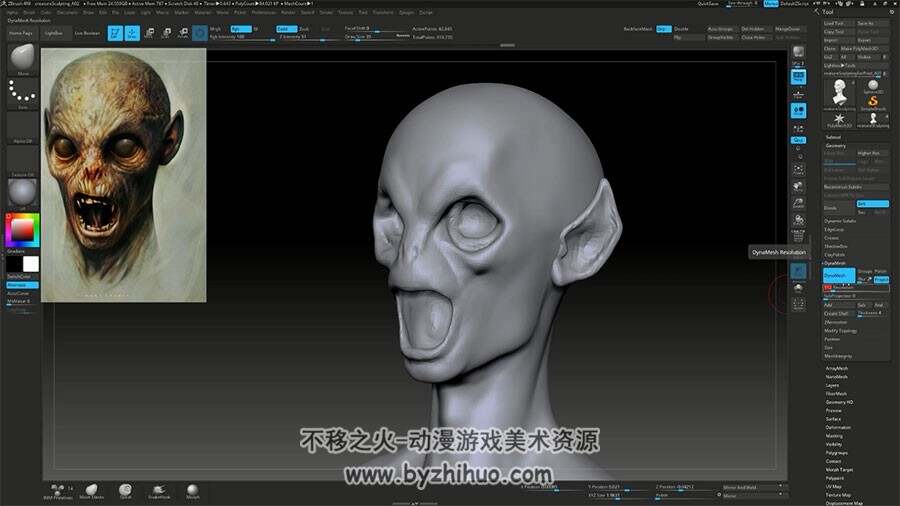Screen dimensions: 900x506
Task: Toggle the Zsub mode button
Action: point(304,29)
